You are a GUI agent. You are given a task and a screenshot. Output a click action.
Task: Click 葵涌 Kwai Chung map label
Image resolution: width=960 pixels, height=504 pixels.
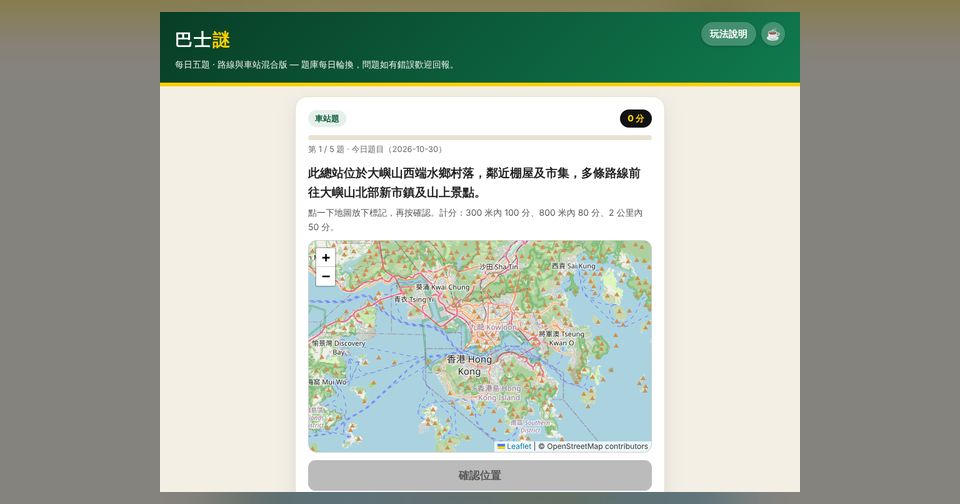point(443,287)
